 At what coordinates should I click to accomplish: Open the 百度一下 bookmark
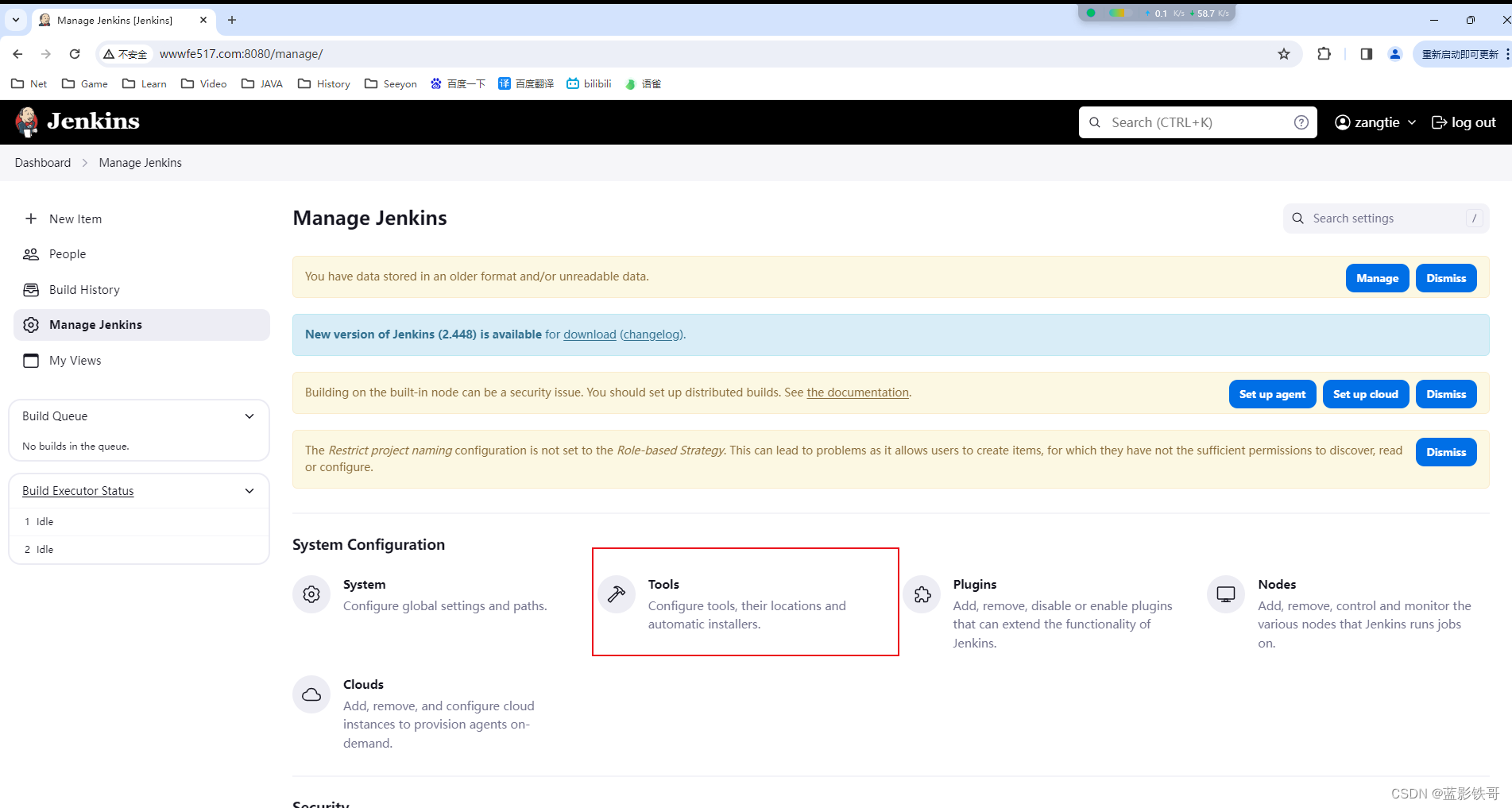click(458, 83)
